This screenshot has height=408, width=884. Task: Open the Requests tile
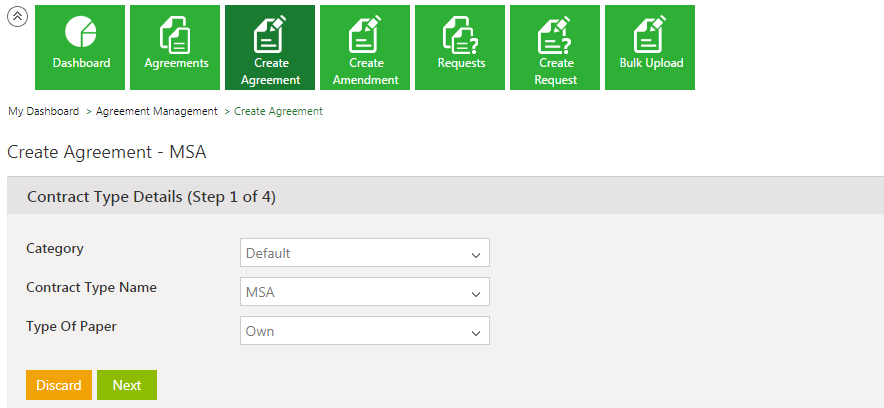pyautogui.click(x=460, y=47)
